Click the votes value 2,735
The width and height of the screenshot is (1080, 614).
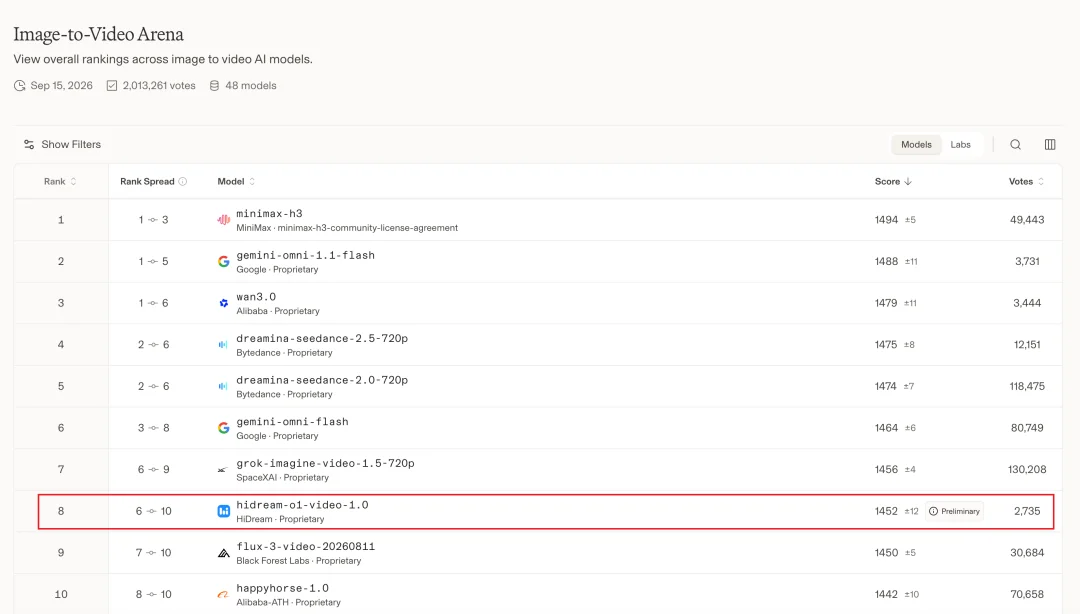point(1026,511)
